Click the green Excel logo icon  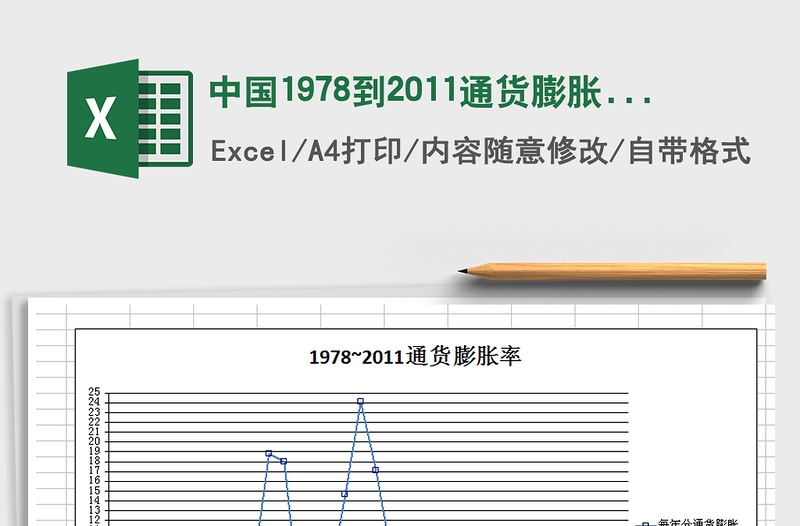pyautogui.click(x=130, y=119)
